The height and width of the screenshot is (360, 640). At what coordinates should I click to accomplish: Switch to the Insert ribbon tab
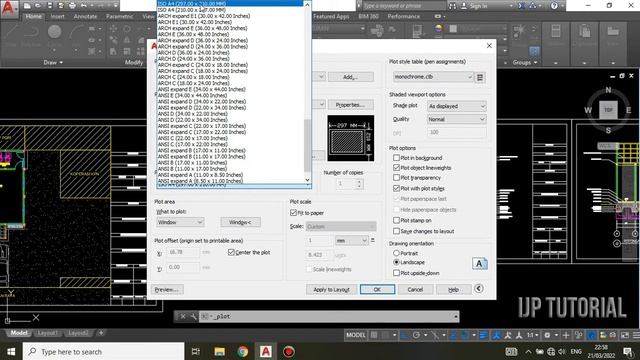click(x=58, y=16)
